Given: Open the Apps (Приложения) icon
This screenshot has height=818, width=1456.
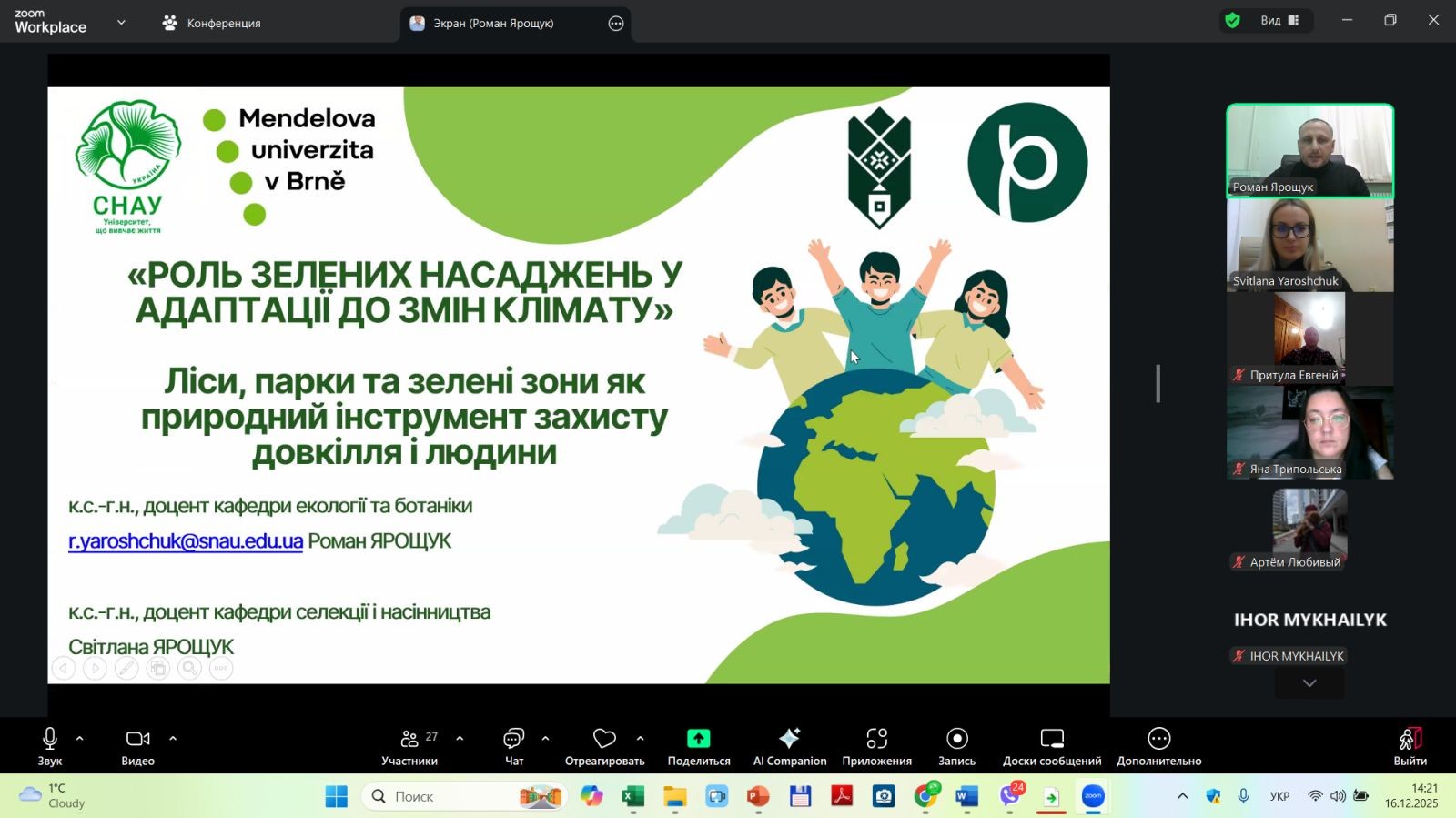Looking at the screenshot, I should (x=876, y=739).
